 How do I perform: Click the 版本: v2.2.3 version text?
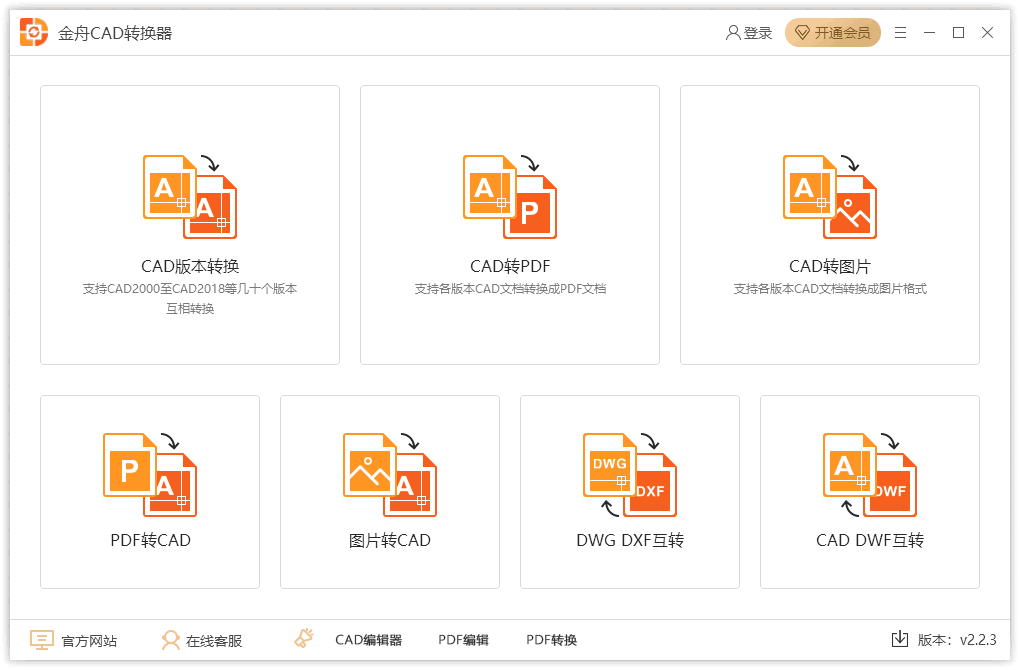[957, 640]
